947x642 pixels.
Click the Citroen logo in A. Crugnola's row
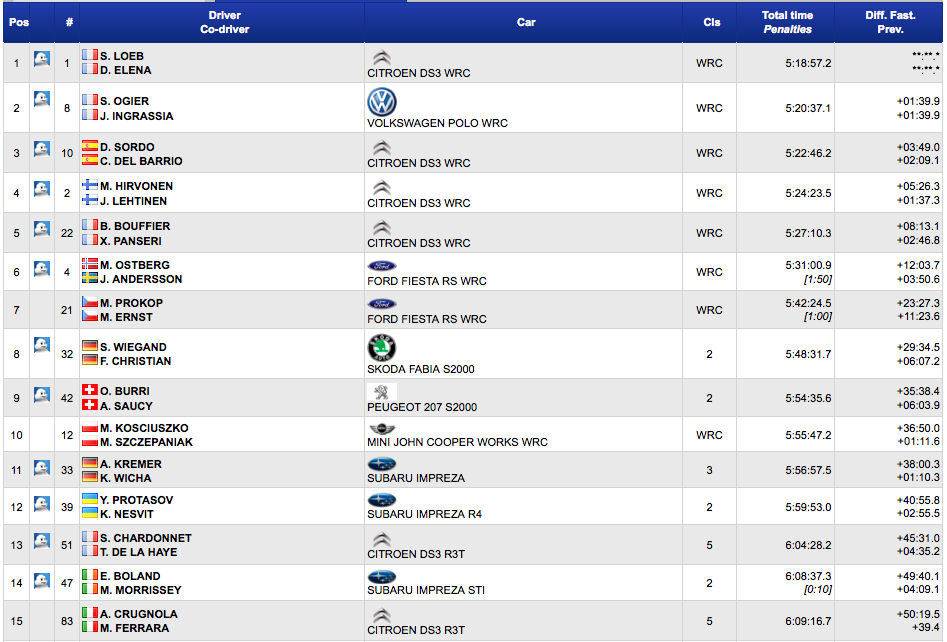tap(381, 615)
